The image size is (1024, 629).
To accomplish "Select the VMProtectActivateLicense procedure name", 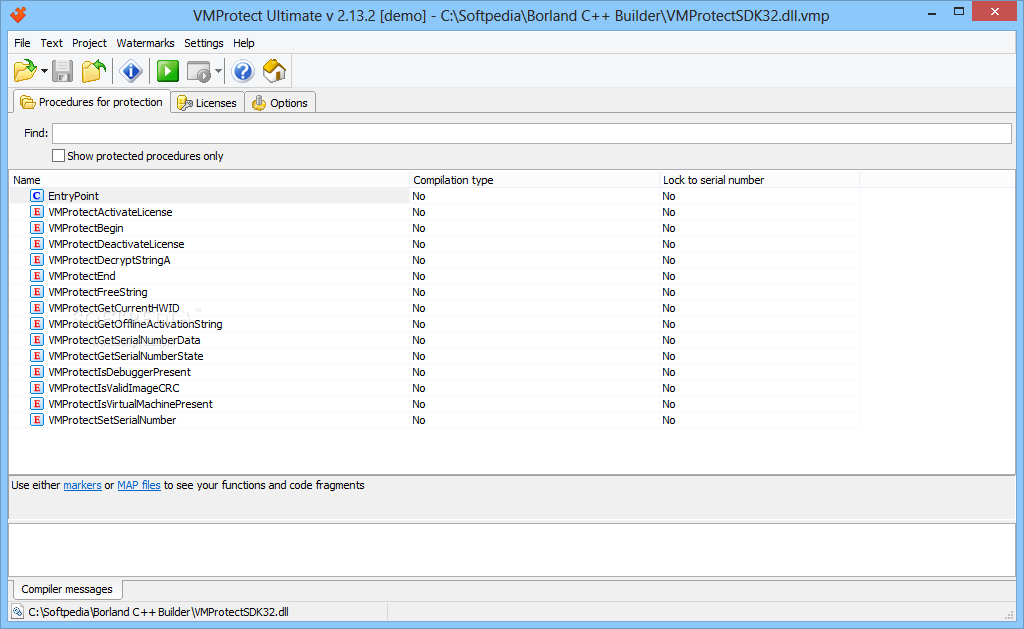I will click(110, 212).
